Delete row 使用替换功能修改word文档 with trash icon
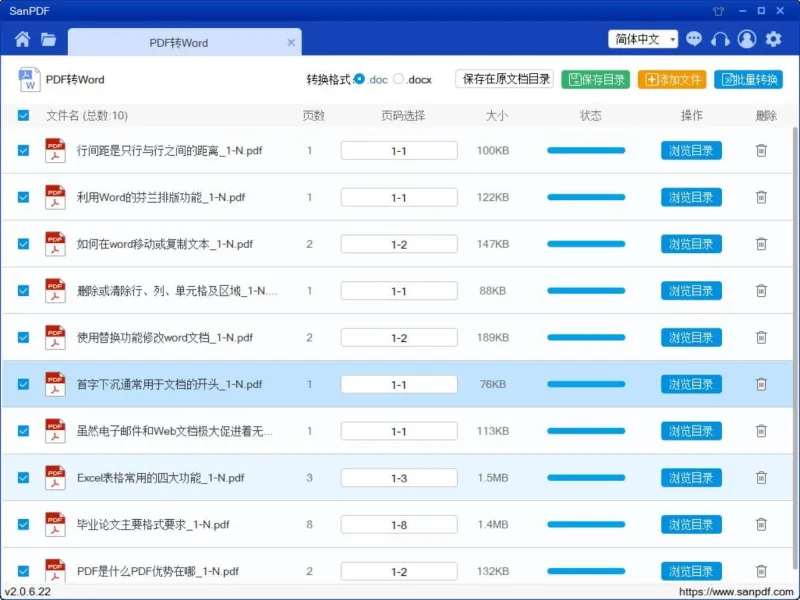Image resolution: width=800 pixels, height=600 pixels. (x=761, y=337)
